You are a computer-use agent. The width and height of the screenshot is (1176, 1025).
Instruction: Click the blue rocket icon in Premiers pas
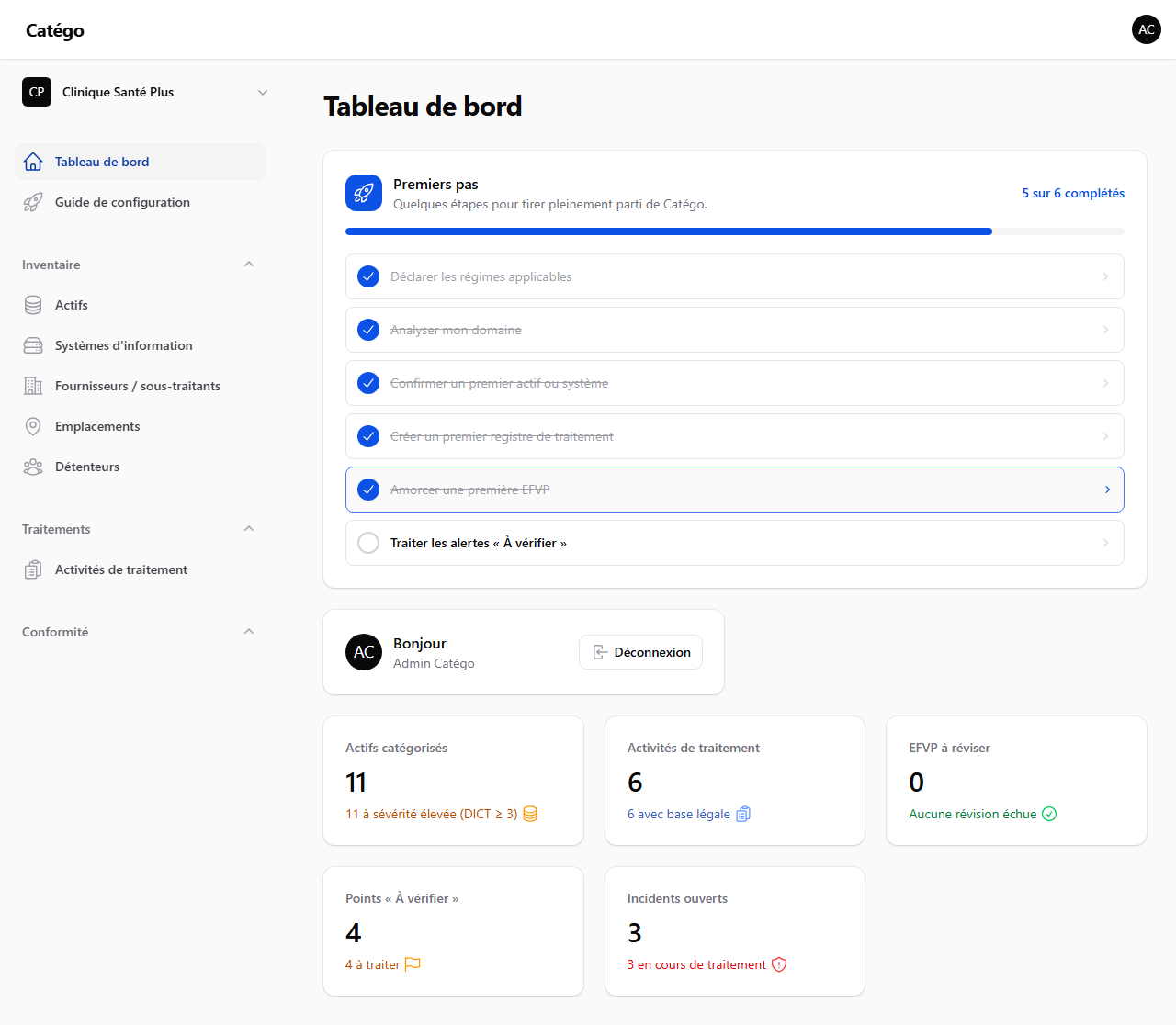(364, 193)
